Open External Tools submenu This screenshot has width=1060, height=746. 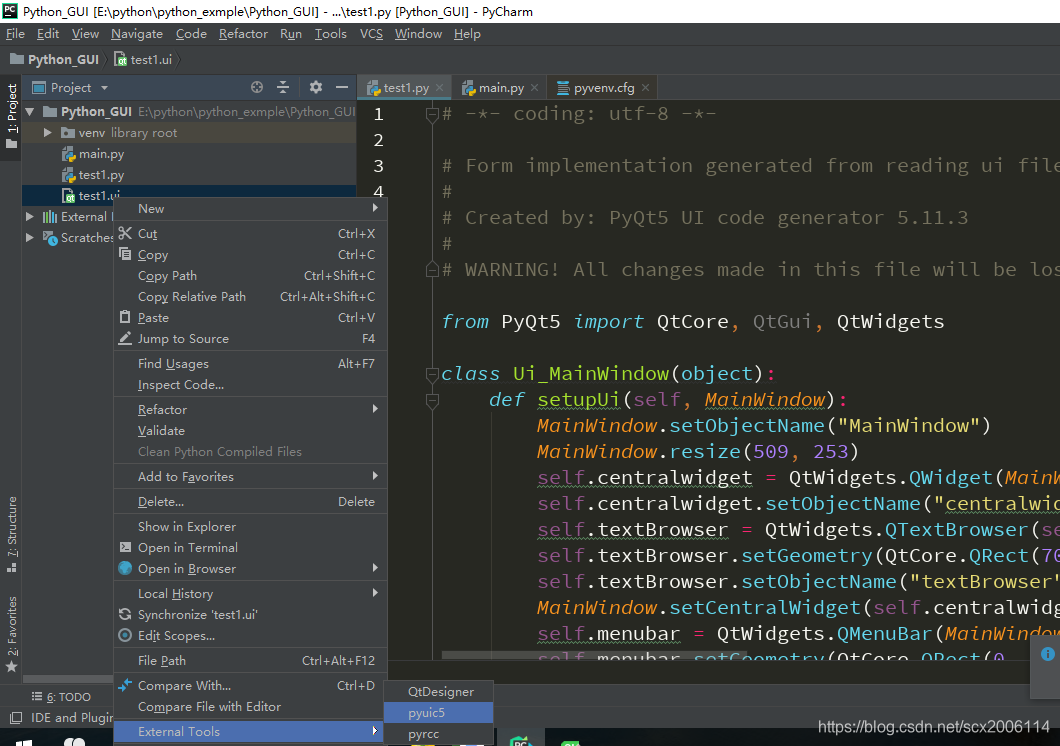[250, 731]
